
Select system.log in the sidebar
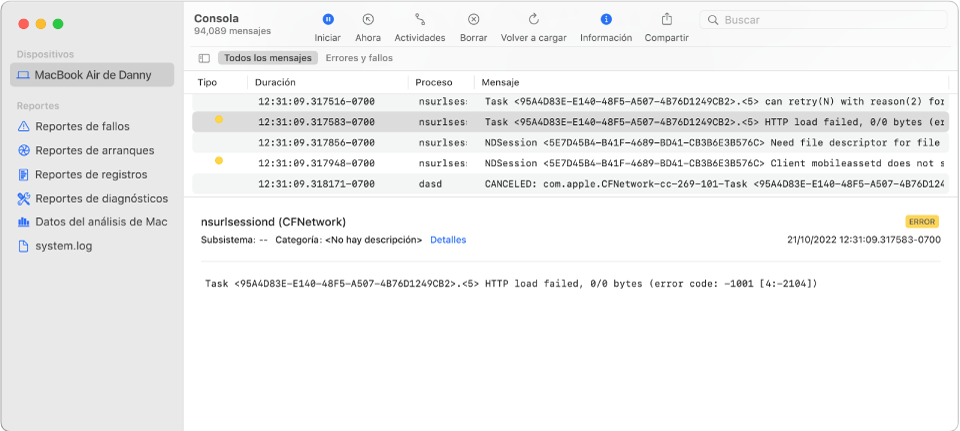[x=55, y=247]
